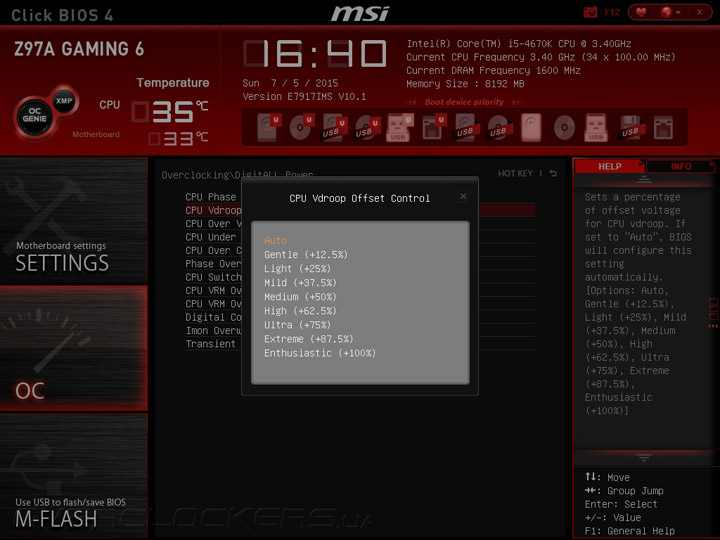Select the UEFI USB key boot icon
This screenshot has height=540, width=720.
pos(399,127)
